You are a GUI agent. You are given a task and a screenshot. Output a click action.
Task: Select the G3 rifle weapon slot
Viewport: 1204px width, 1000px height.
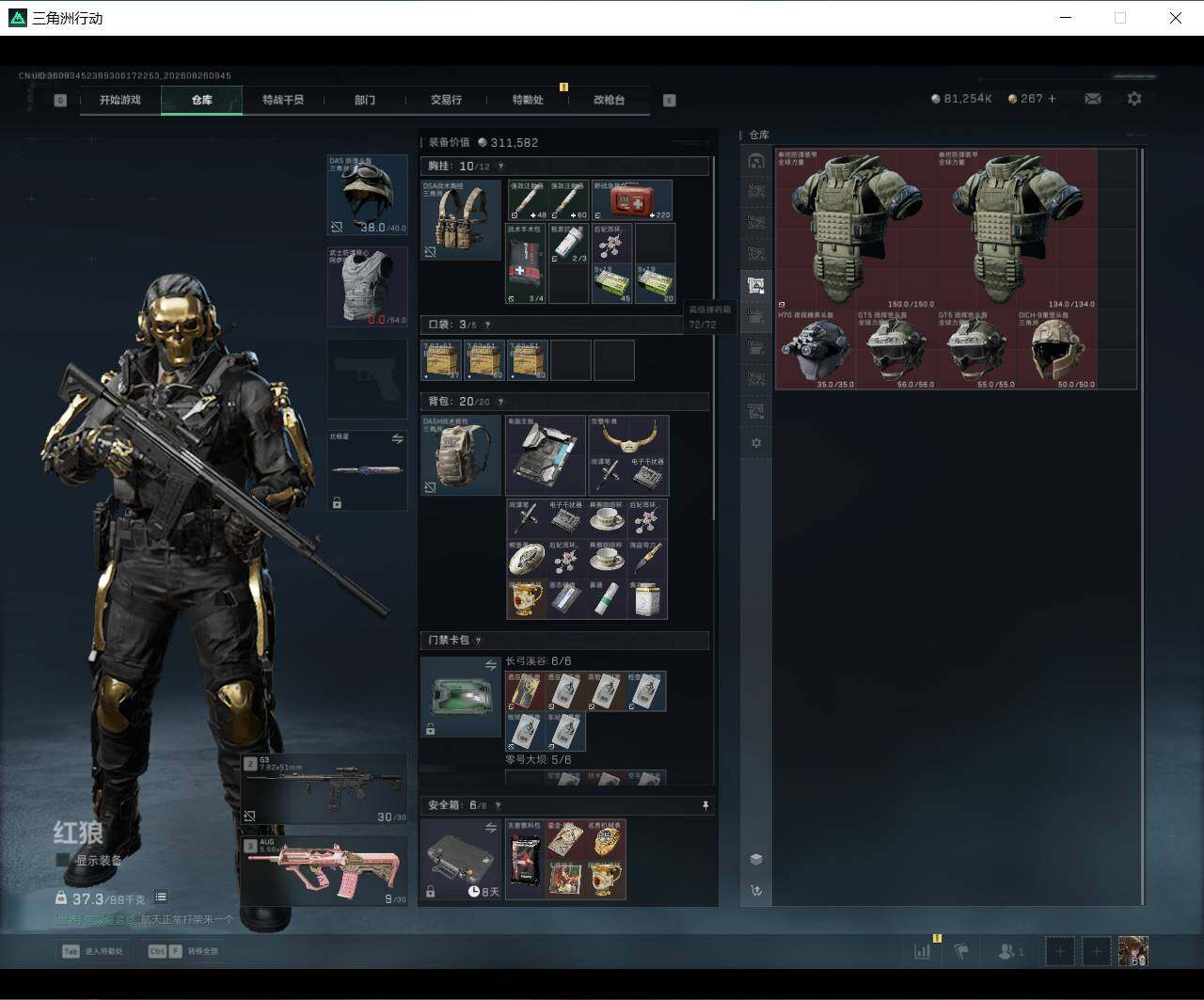(325, 788)
